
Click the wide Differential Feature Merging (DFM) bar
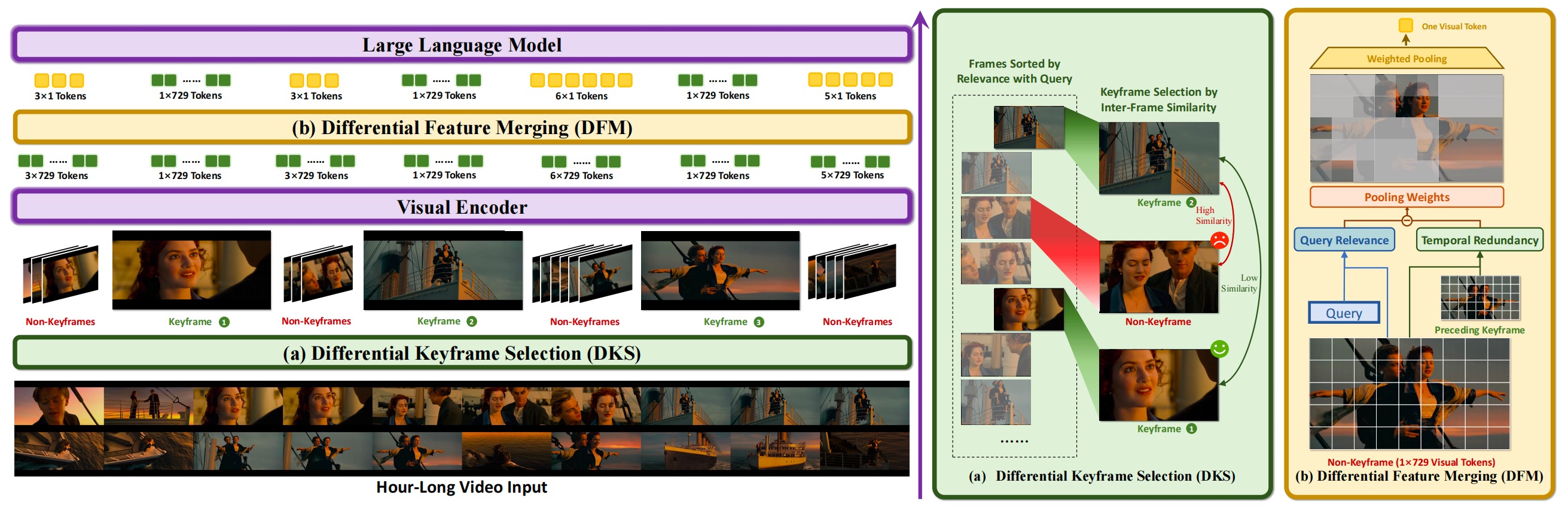pos(462,127)
